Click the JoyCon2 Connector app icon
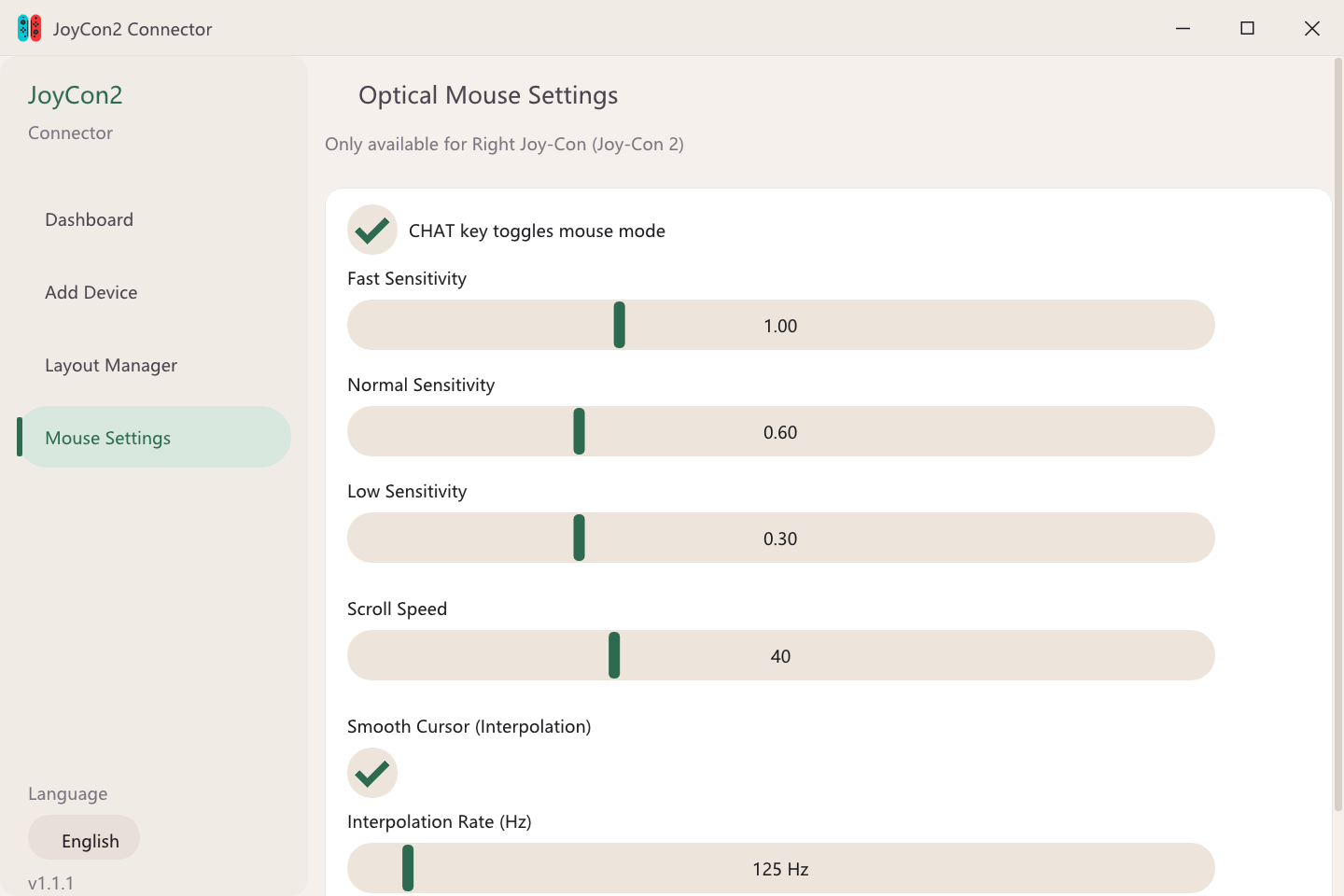The height and width of the screenshot is (896, 1344). click(x=29, y=28)
